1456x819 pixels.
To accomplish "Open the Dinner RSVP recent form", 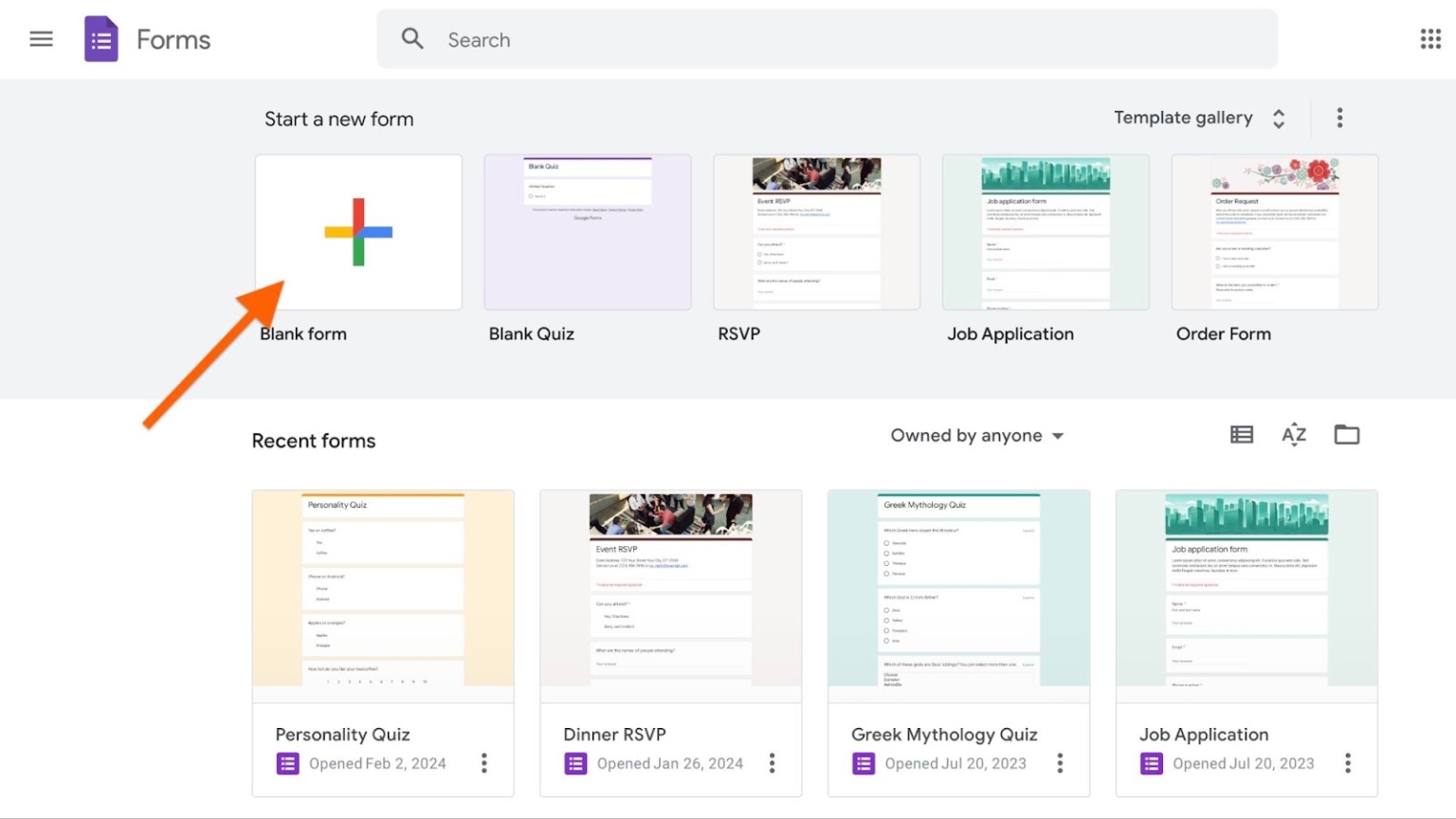I will [670, 596].
